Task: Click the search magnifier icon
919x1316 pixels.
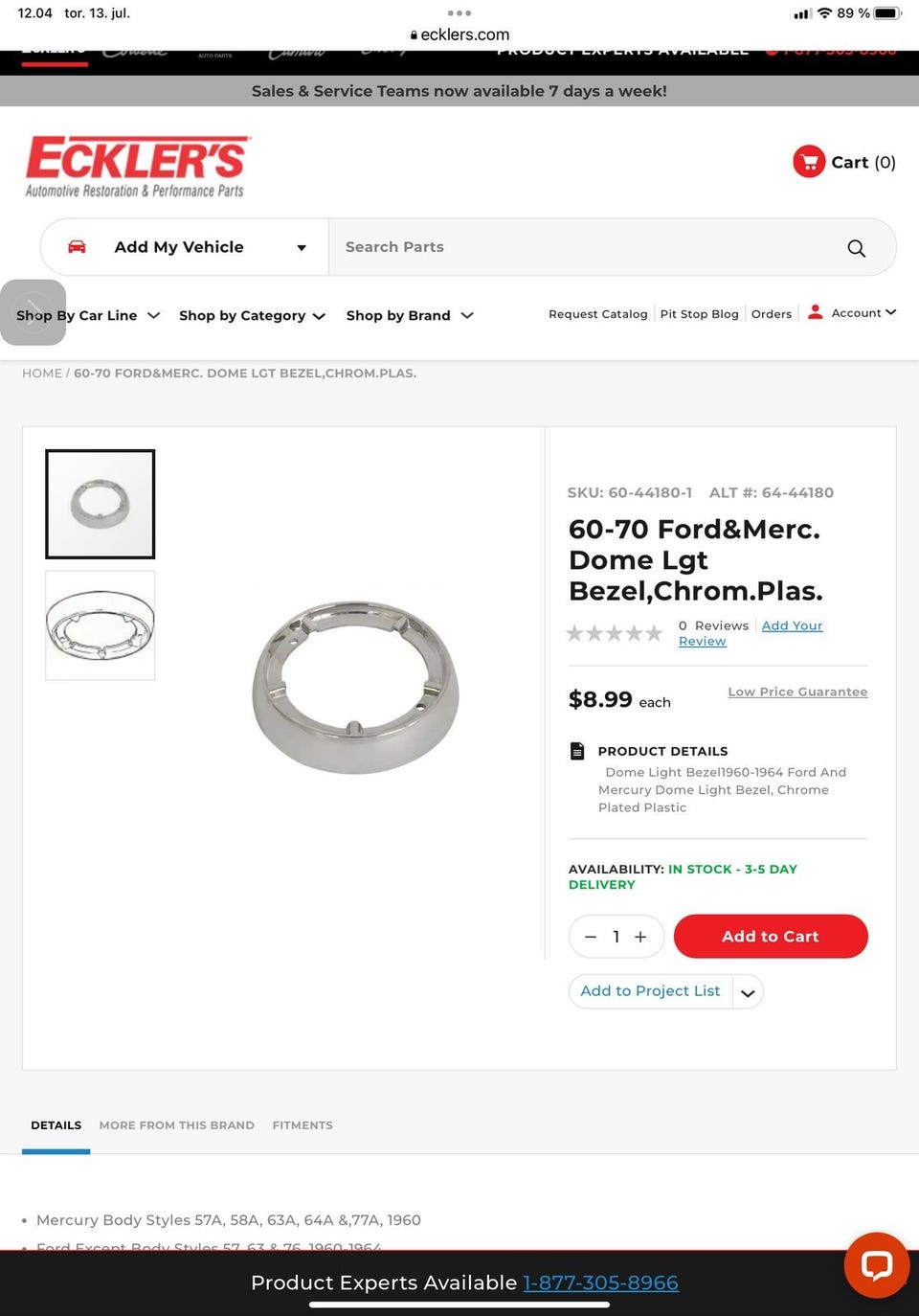Action: [x=856, y=248]
